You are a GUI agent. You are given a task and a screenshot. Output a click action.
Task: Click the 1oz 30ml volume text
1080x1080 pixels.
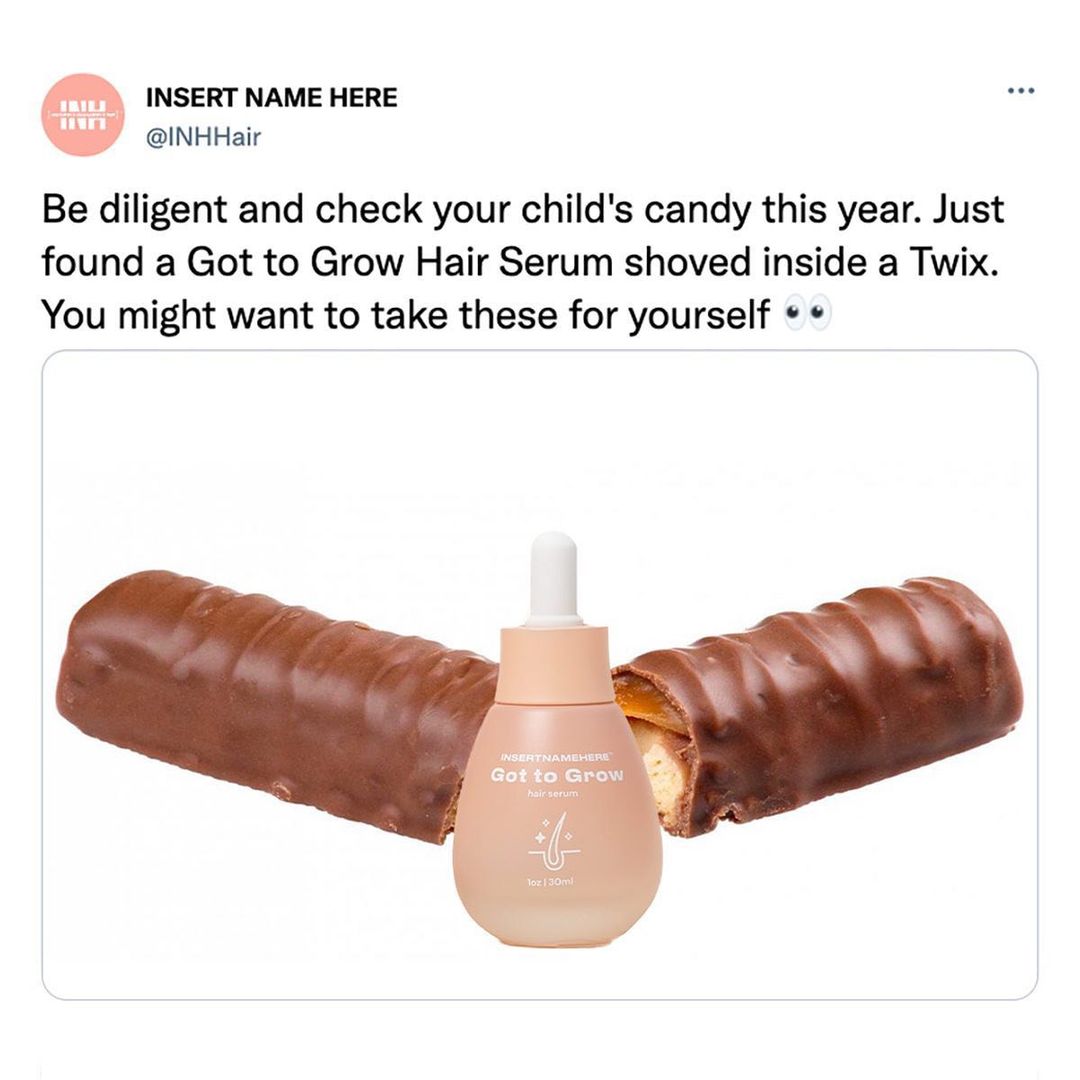coord(557,882)
